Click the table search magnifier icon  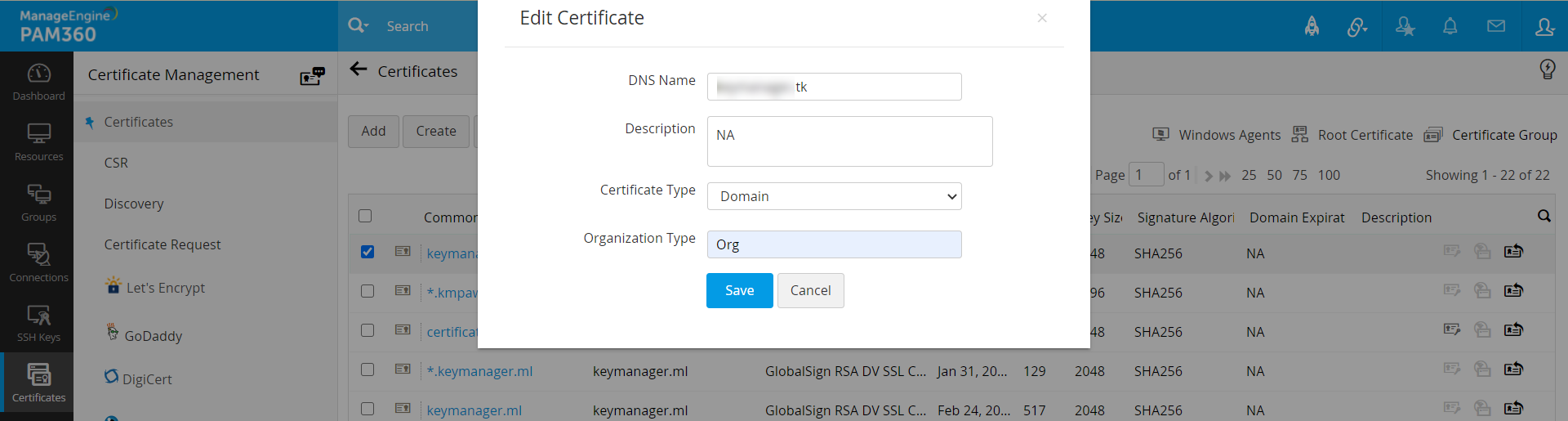[1543, 216]
